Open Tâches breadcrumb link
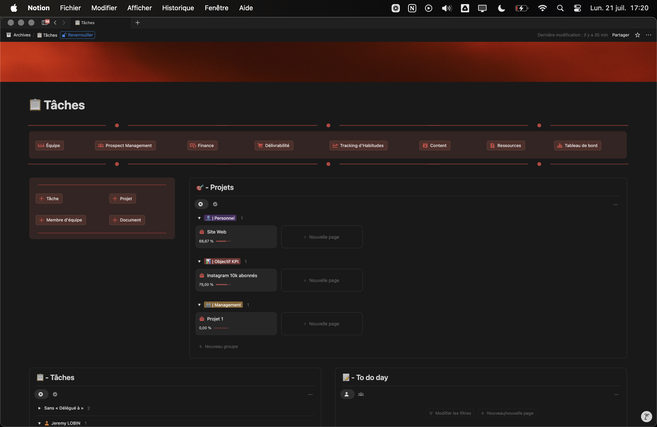Image resolution: width=657 pixels, height=427 pixels. [x=47, y=35]
